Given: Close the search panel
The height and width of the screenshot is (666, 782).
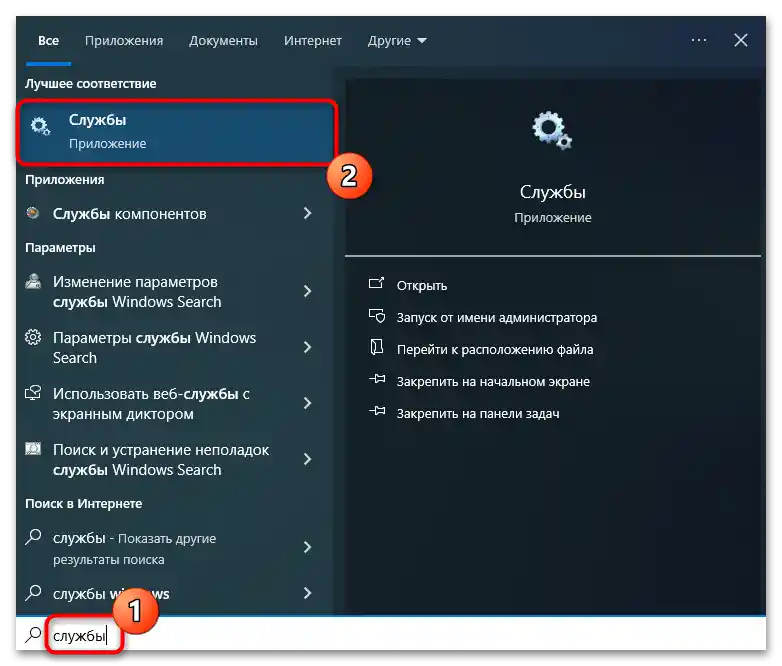Looking at the screenshot, I should point(741,40).
